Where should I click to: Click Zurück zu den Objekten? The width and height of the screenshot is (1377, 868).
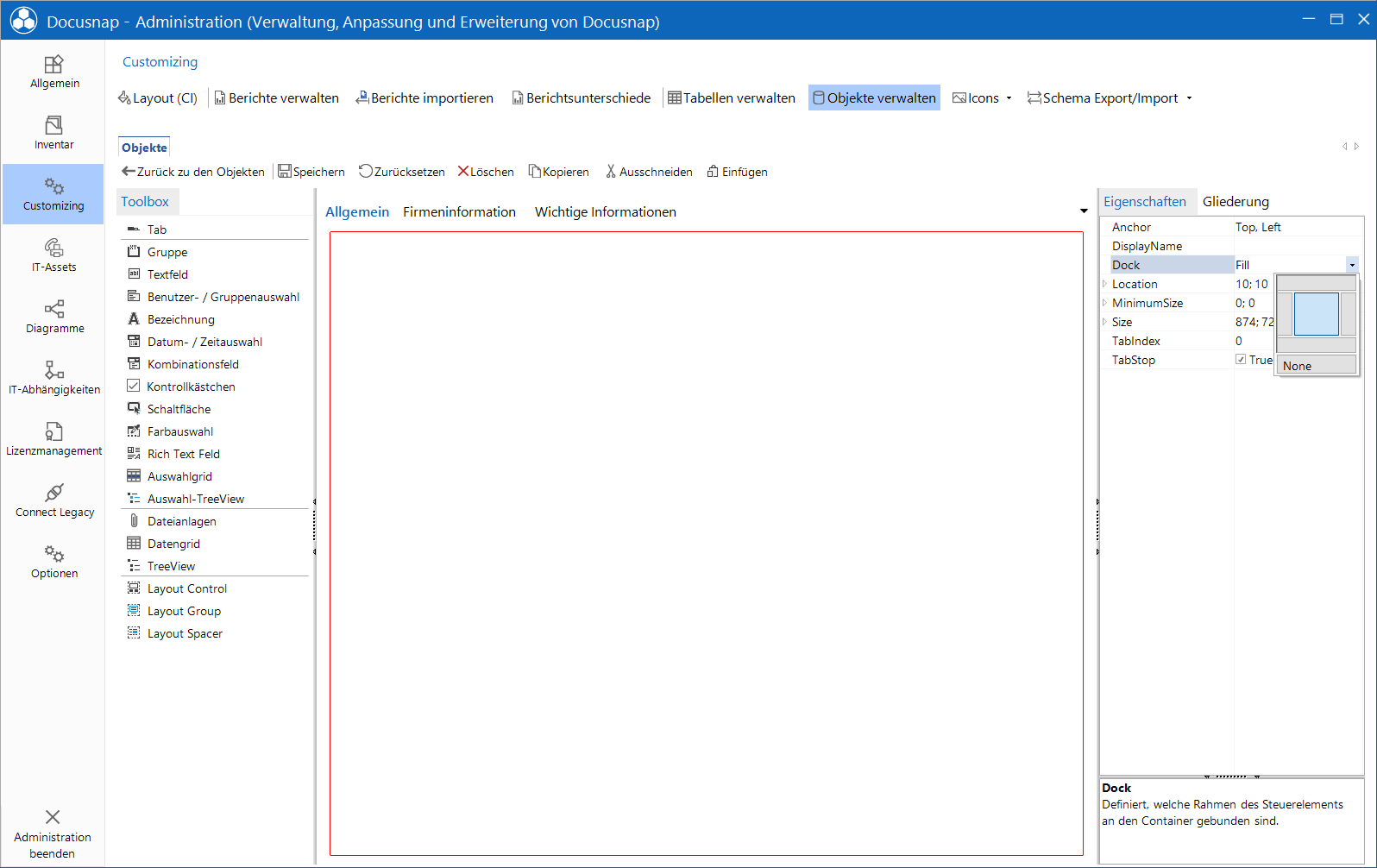click(x=193, y=172)
